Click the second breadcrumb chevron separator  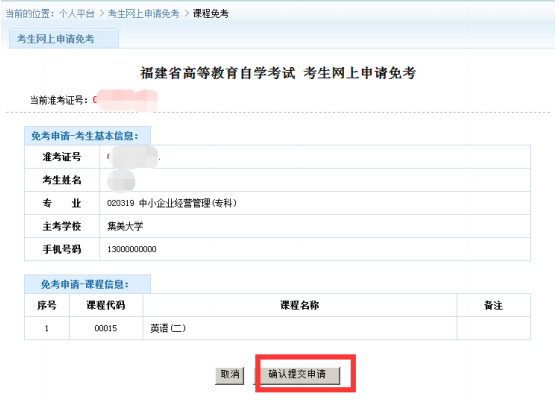(x=186, y=14)
